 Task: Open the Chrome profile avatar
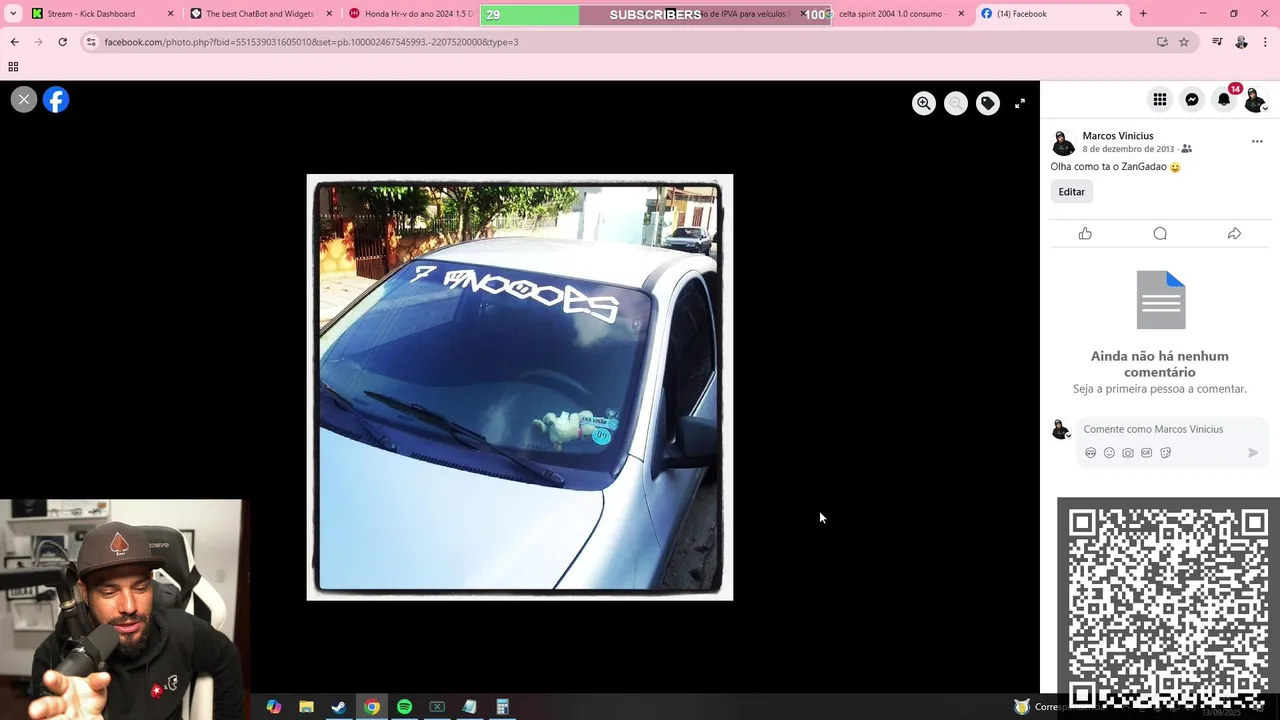click(x=1241, y=42)
